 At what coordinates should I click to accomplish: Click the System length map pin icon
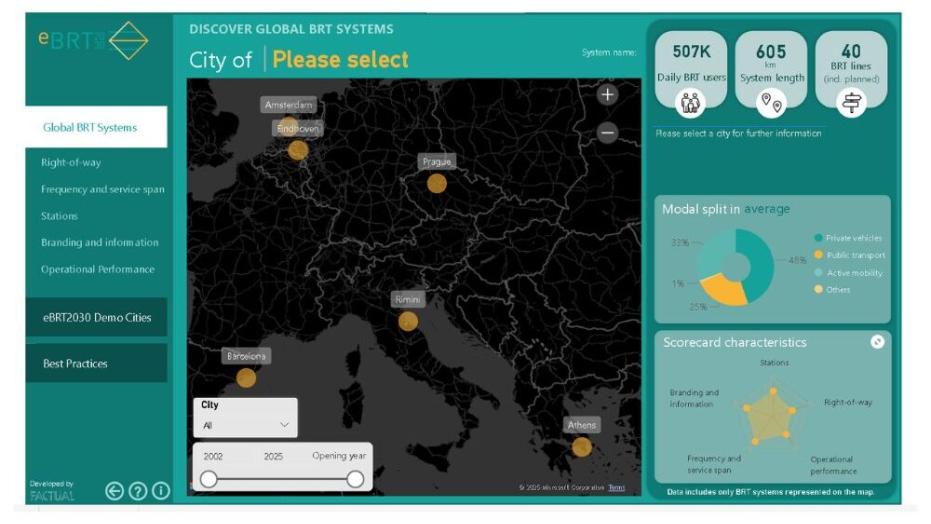tap(771, 101)
